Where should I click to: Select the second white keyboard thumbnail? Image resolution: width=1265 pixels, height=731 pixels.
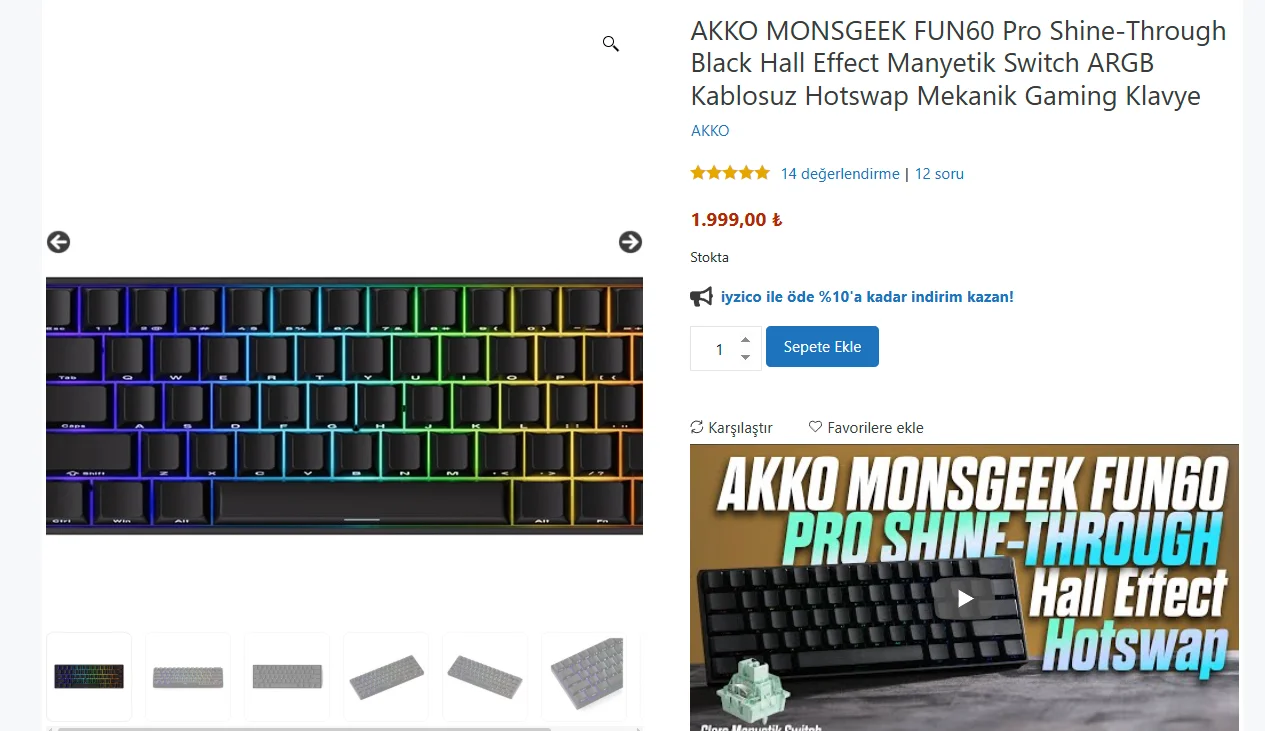tap(188, 677)
